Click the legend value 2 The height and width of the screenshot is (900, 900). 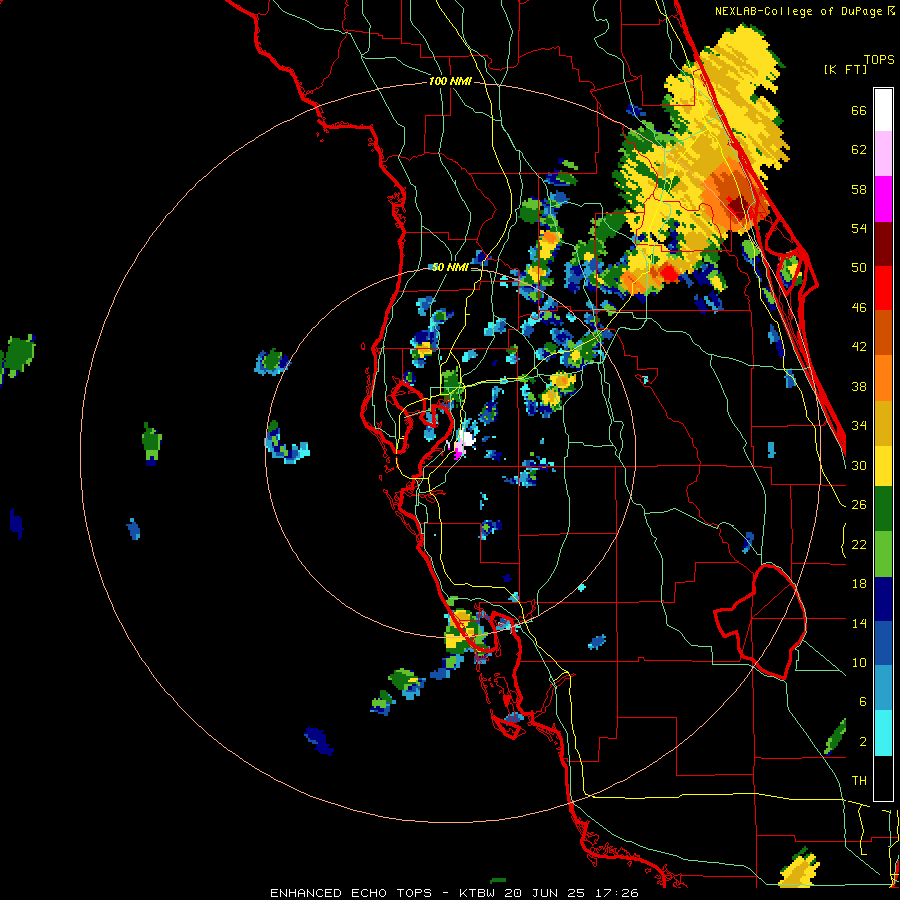coord(863,742)
